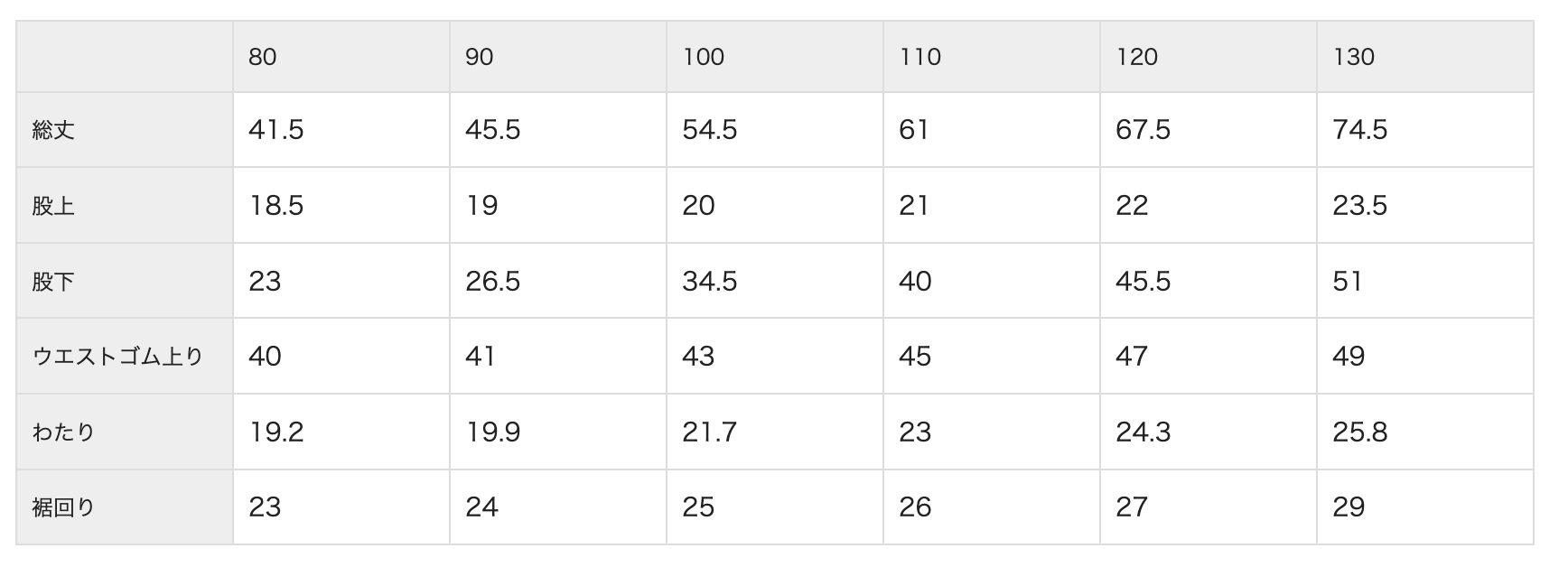
Task: Click the 45 waist cell under 110
Action: pyautogui.click(x=915, y=357)
